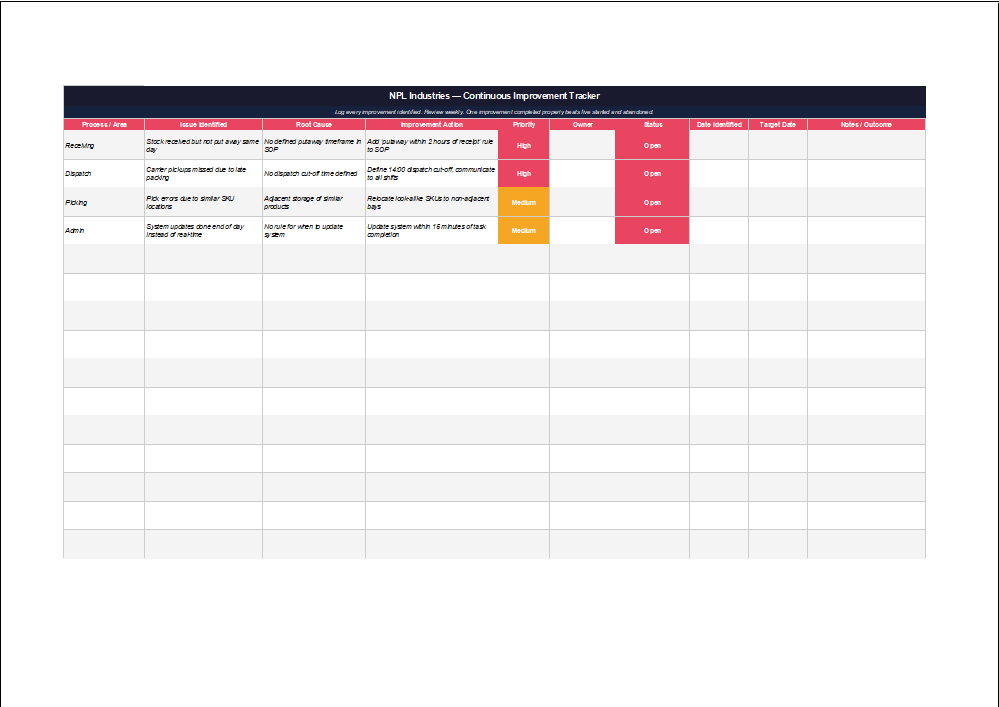Screen dimensions: 999x707
Task: Click 'Stock received but not put away same day'
Action: [203, 146]
